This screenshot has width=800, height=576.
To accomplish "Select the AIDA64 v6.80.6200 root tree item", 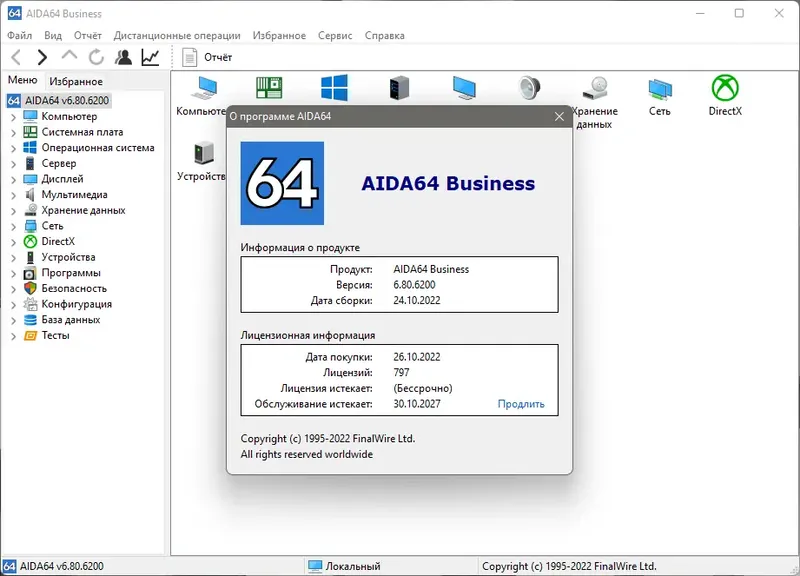I will coord(67,101).
